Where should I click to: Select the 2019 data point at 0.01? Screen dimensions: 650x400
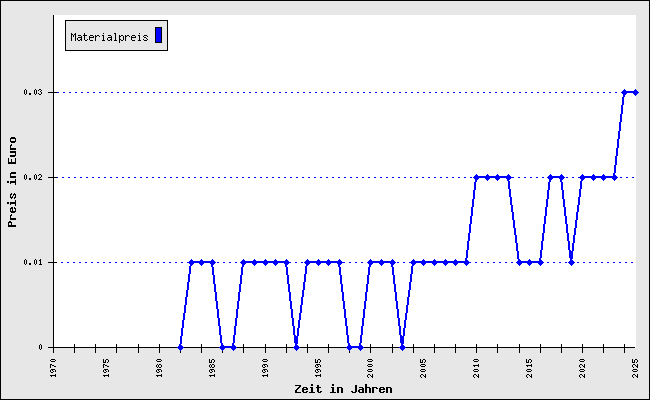[x=572, y=262]
